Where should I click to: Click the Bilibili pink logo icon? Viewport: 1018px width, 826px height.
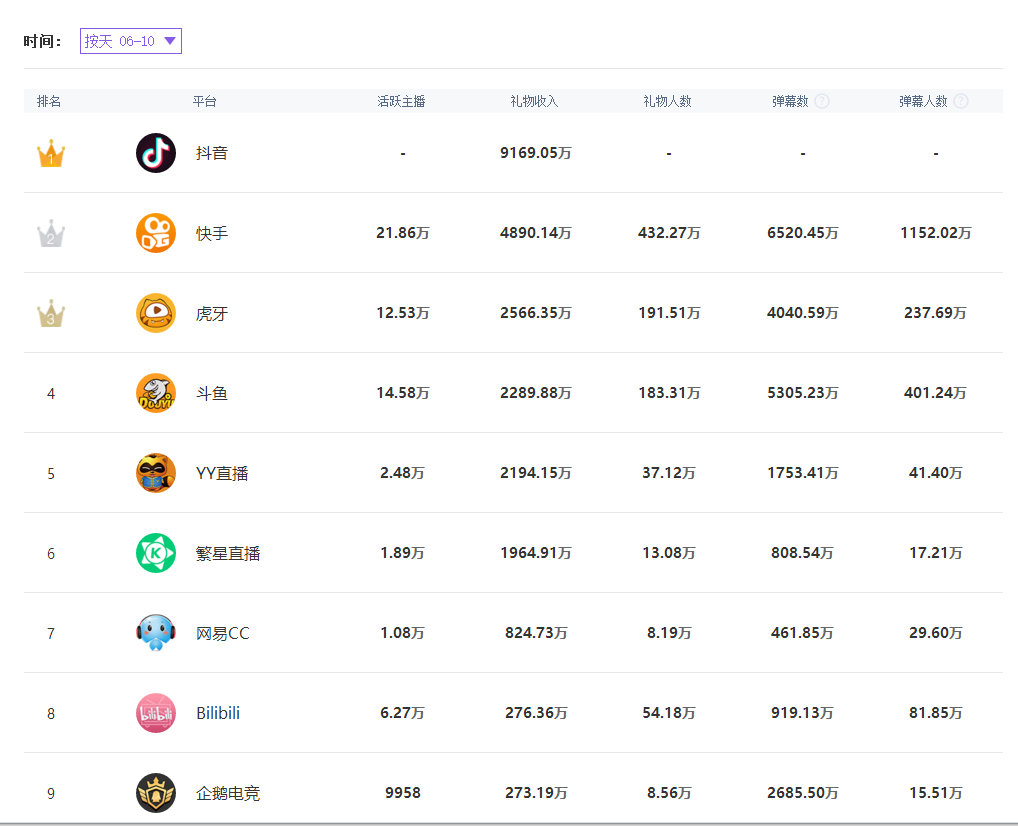tap(156, 713)
